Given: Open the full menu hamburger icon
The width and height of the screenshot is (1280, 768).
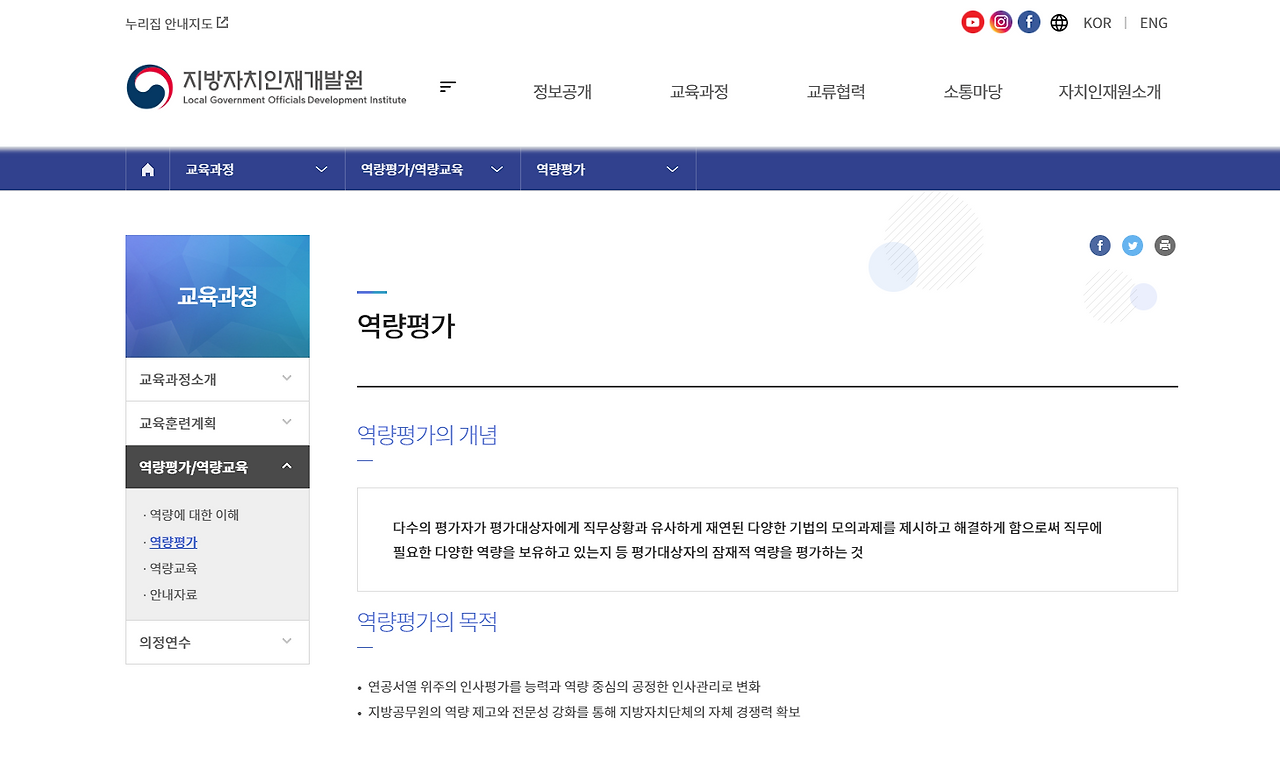Looking at the screenshot, I should 447,86.
